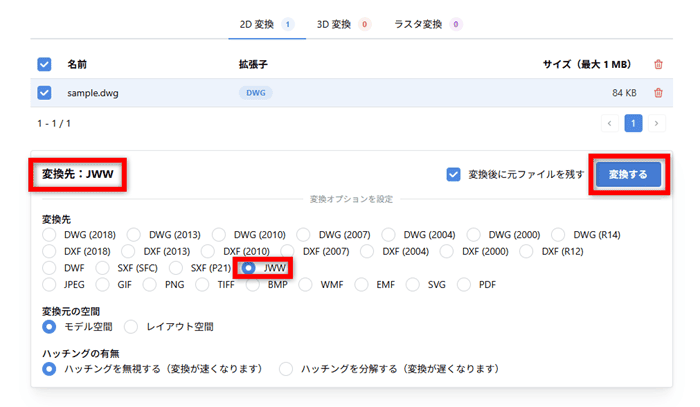
Task: Select DWG (2013) output format
Action: tap(133, 235)
